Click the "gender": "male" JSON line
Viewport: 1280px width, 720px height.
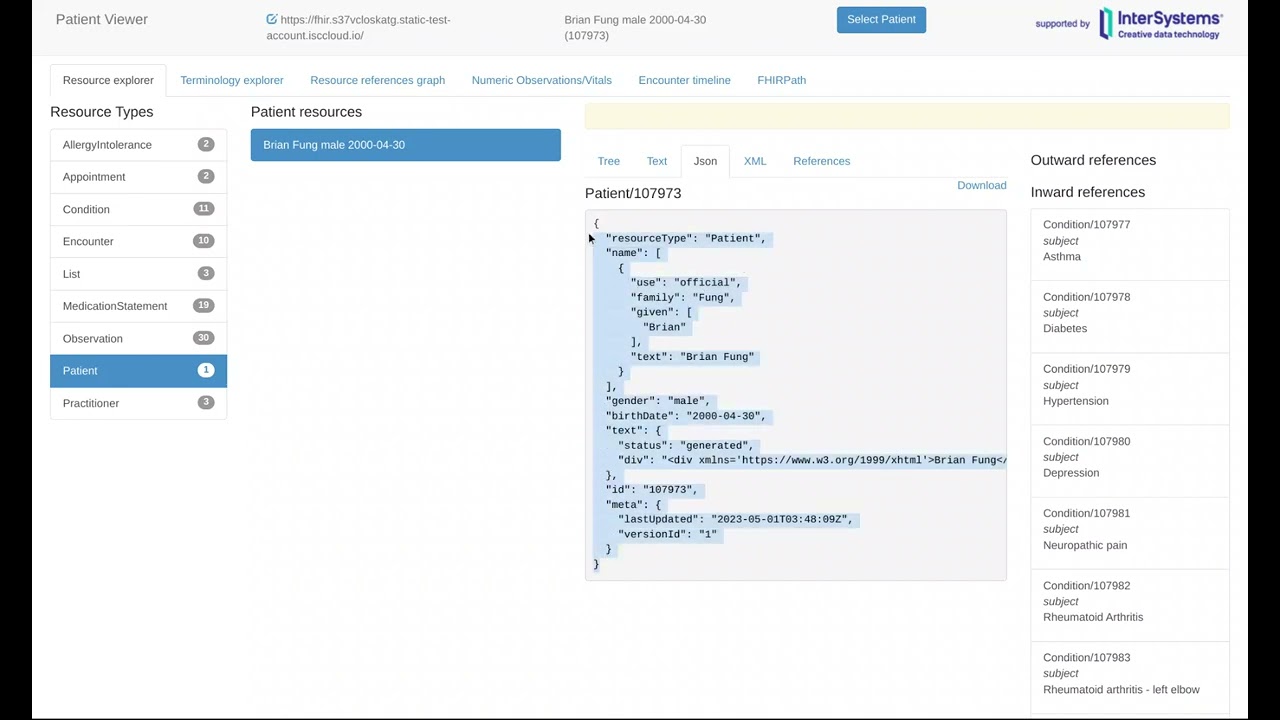pyautogui.click(x=657, y=401)
